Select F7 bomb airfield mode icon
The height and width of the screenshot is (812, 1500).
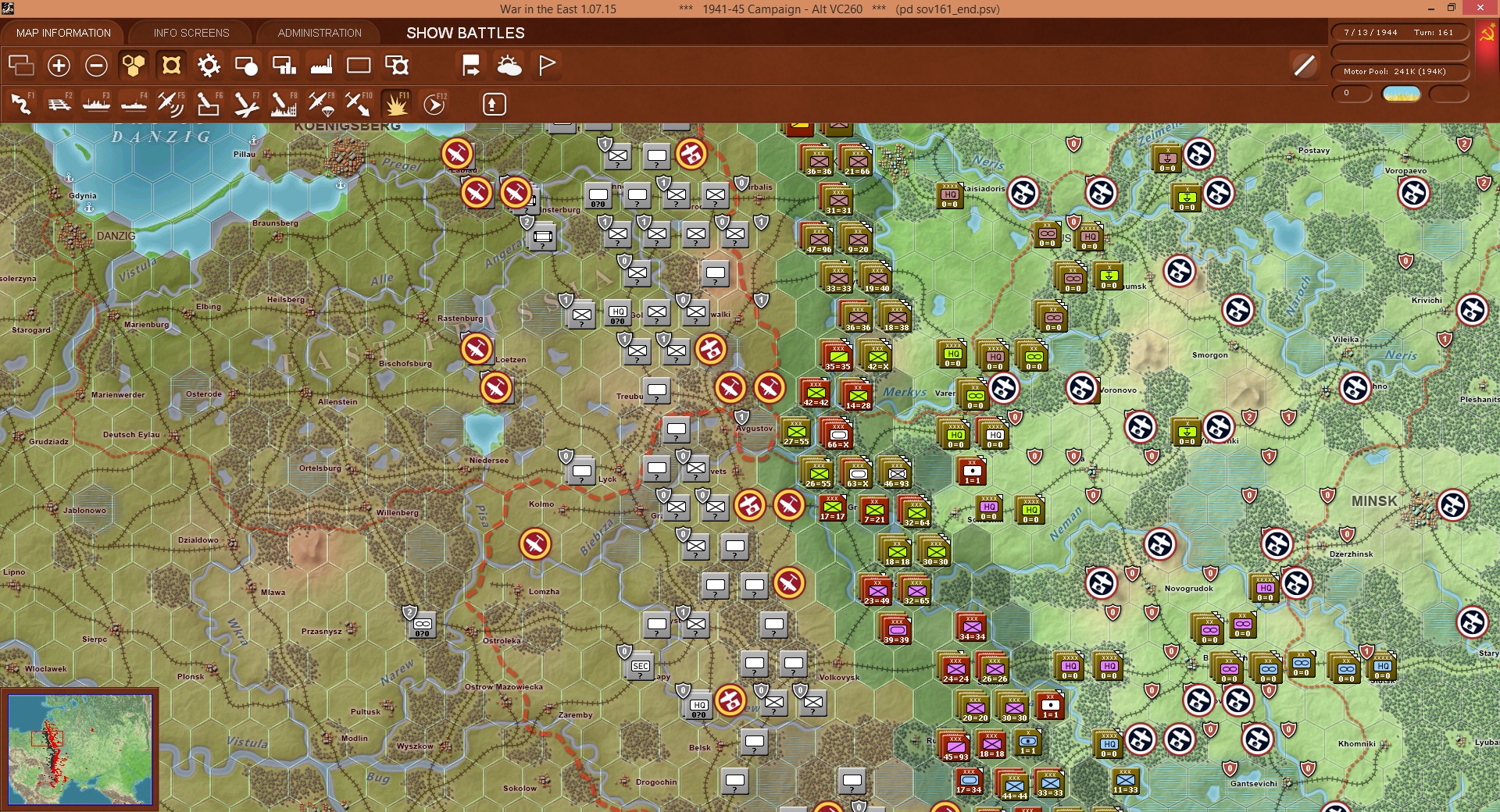pyautogui.click(x=246, y=104)
